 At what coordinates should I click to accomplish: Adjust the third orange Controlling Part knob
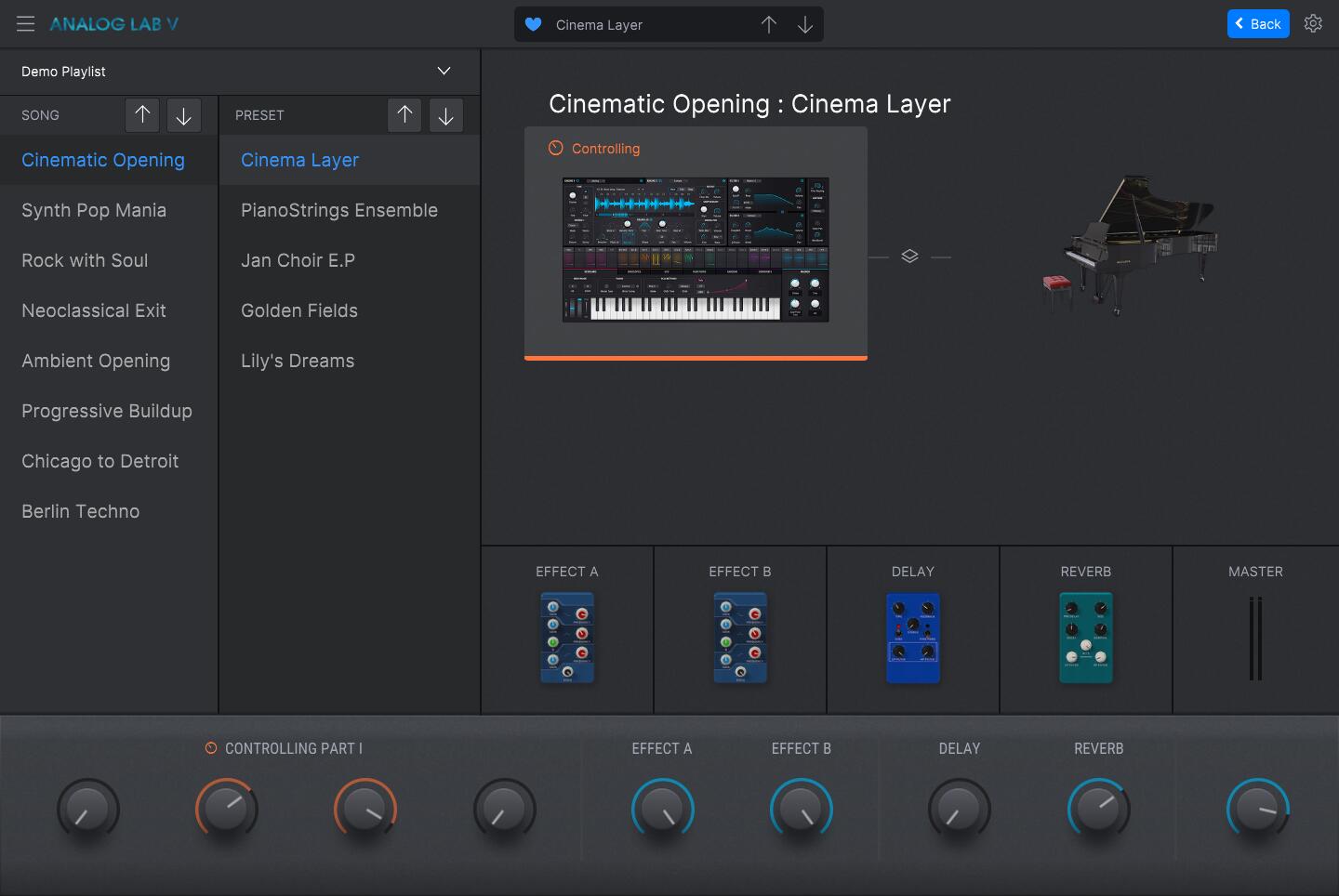click(x=365, y=810)
